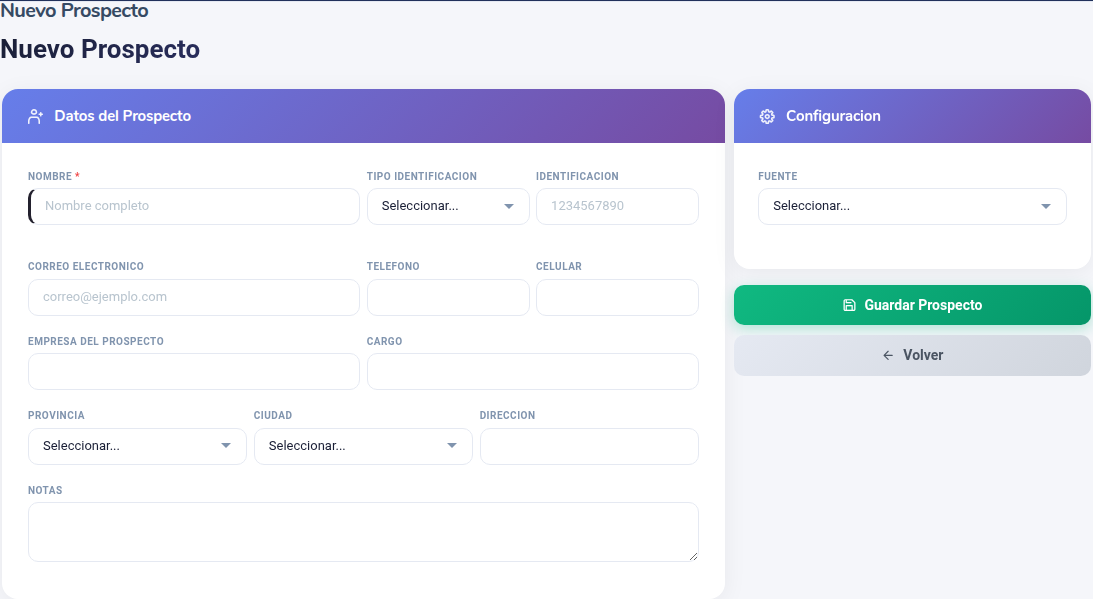Open the Tipo Identificacion dropdown

(448, 206)
